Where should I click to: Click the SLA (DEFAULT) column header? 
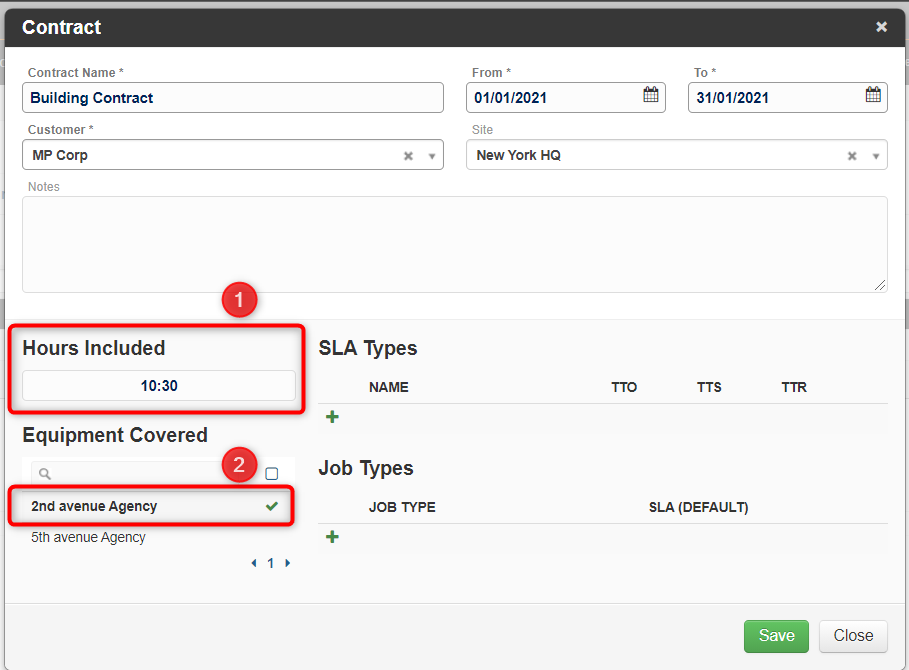coord(698,507)
